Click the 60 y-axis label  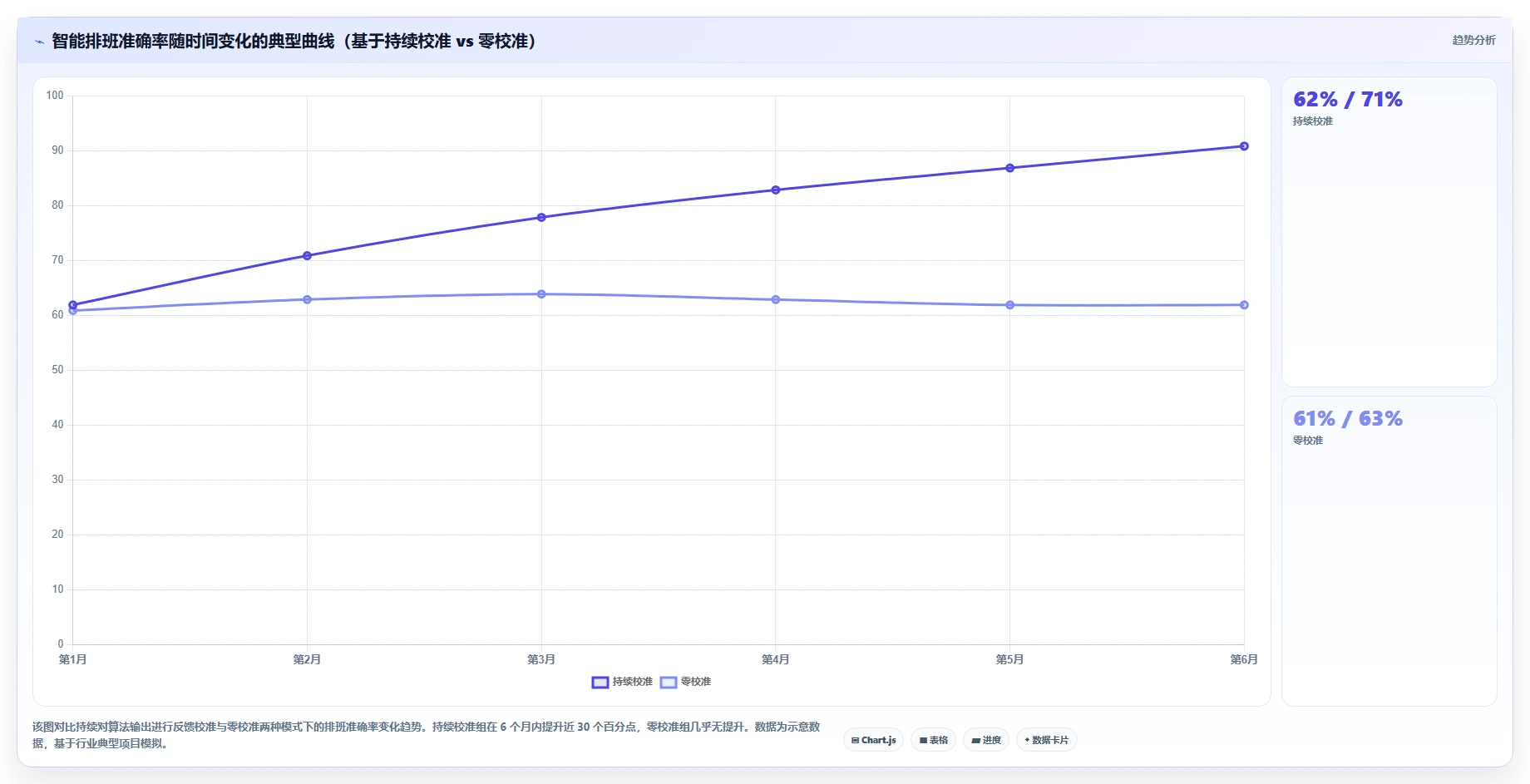click(x=57, y=315)
